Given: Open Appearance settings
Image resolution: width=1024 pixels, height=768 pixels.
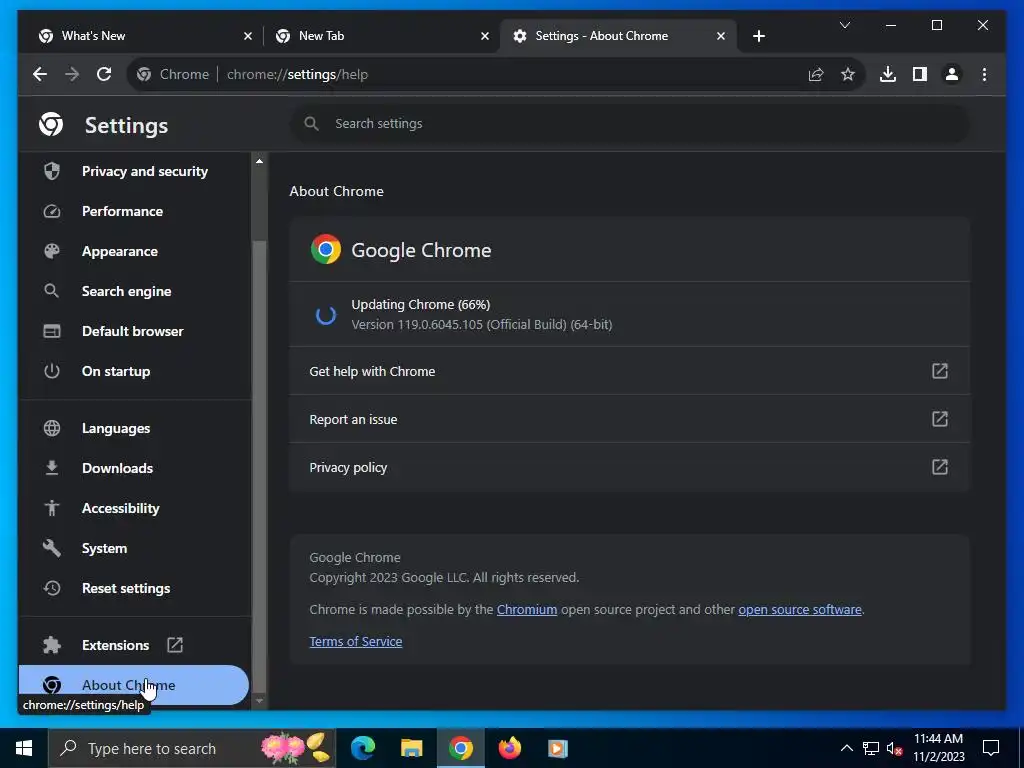Looking at the screenshot, I should [135, 251].
